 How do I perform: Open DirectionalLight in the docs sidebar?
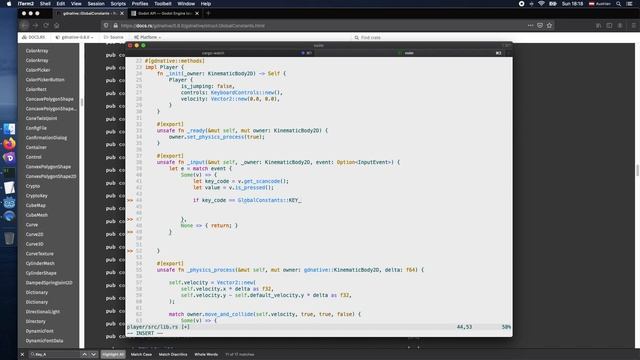pyautogui.click(x=42, y=311)
